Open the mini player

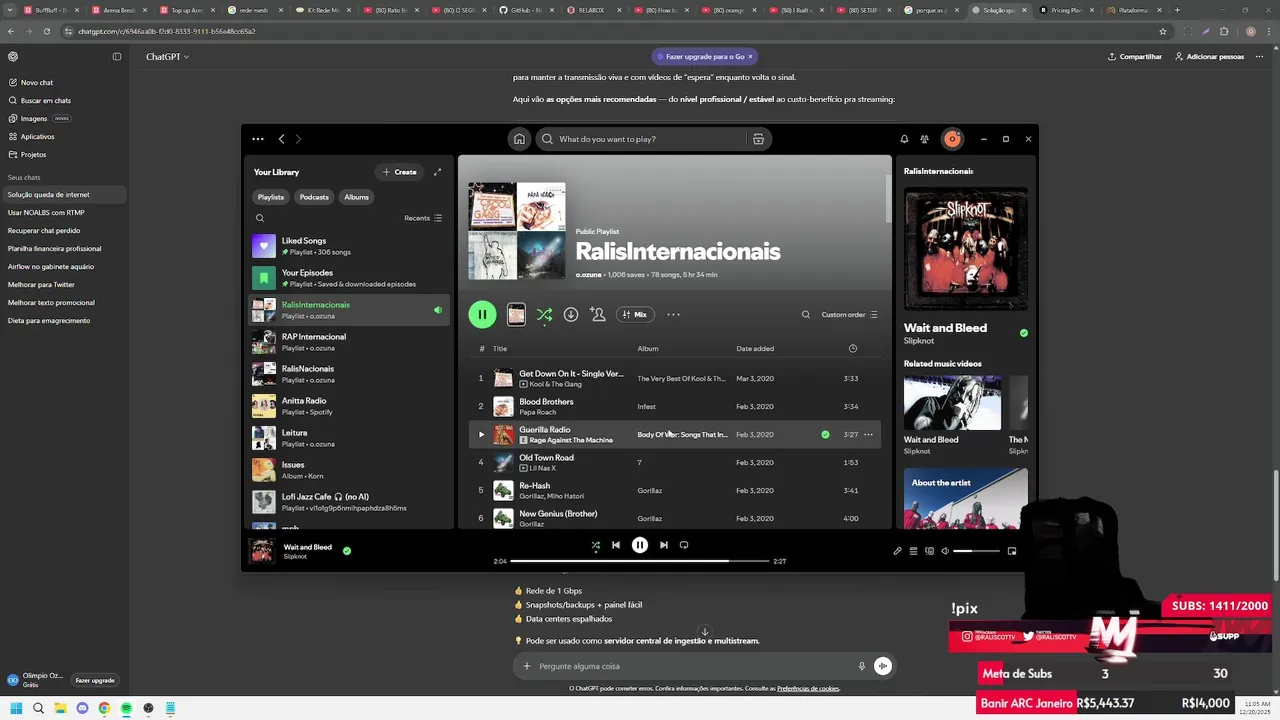pyautogui.click(x=1012, y=551)
